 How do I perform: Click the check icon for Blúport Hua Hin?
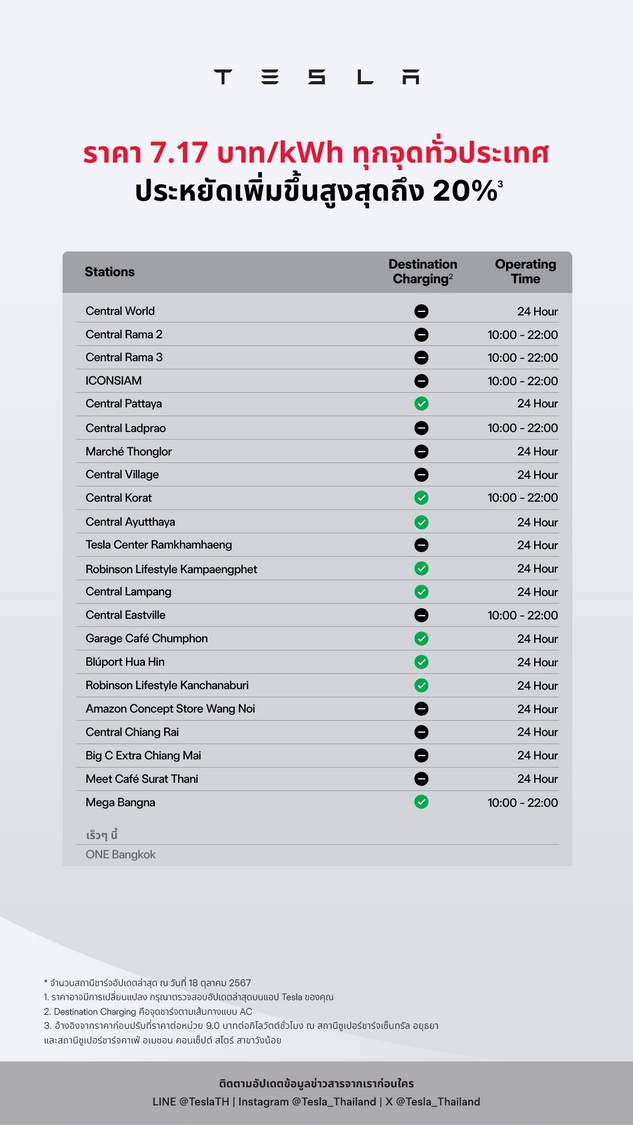421,662
